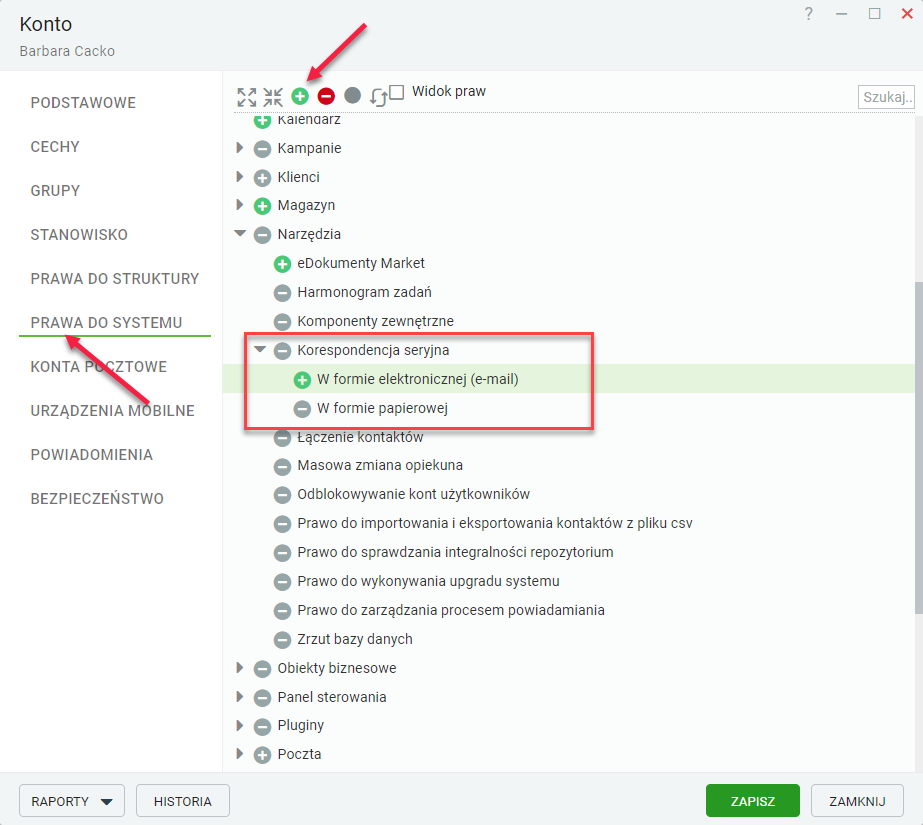Viewport: 923px width, 825px height.
Task: Expand the Klienci tree node
Action: pos(240,177)
